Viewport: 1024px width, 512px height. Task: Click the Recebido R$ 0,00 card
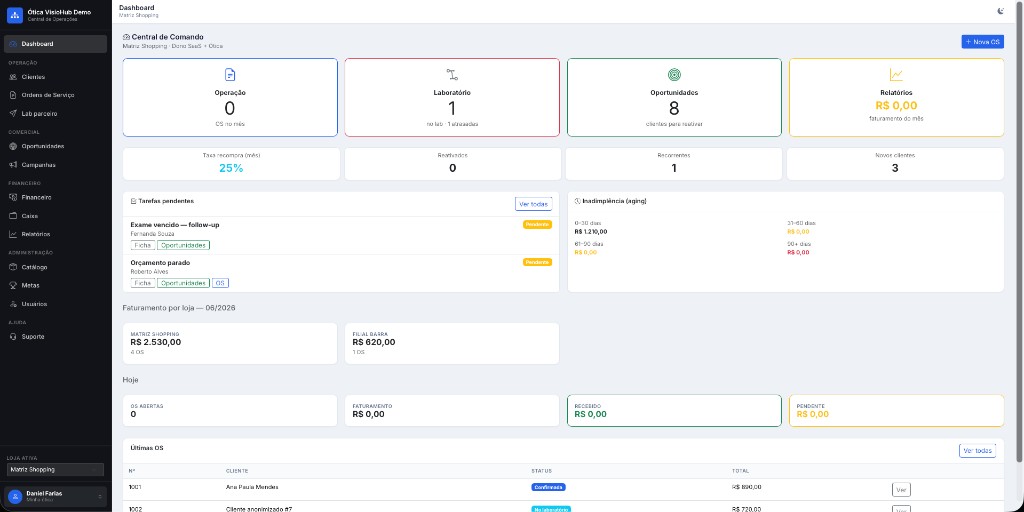point(674,411)
